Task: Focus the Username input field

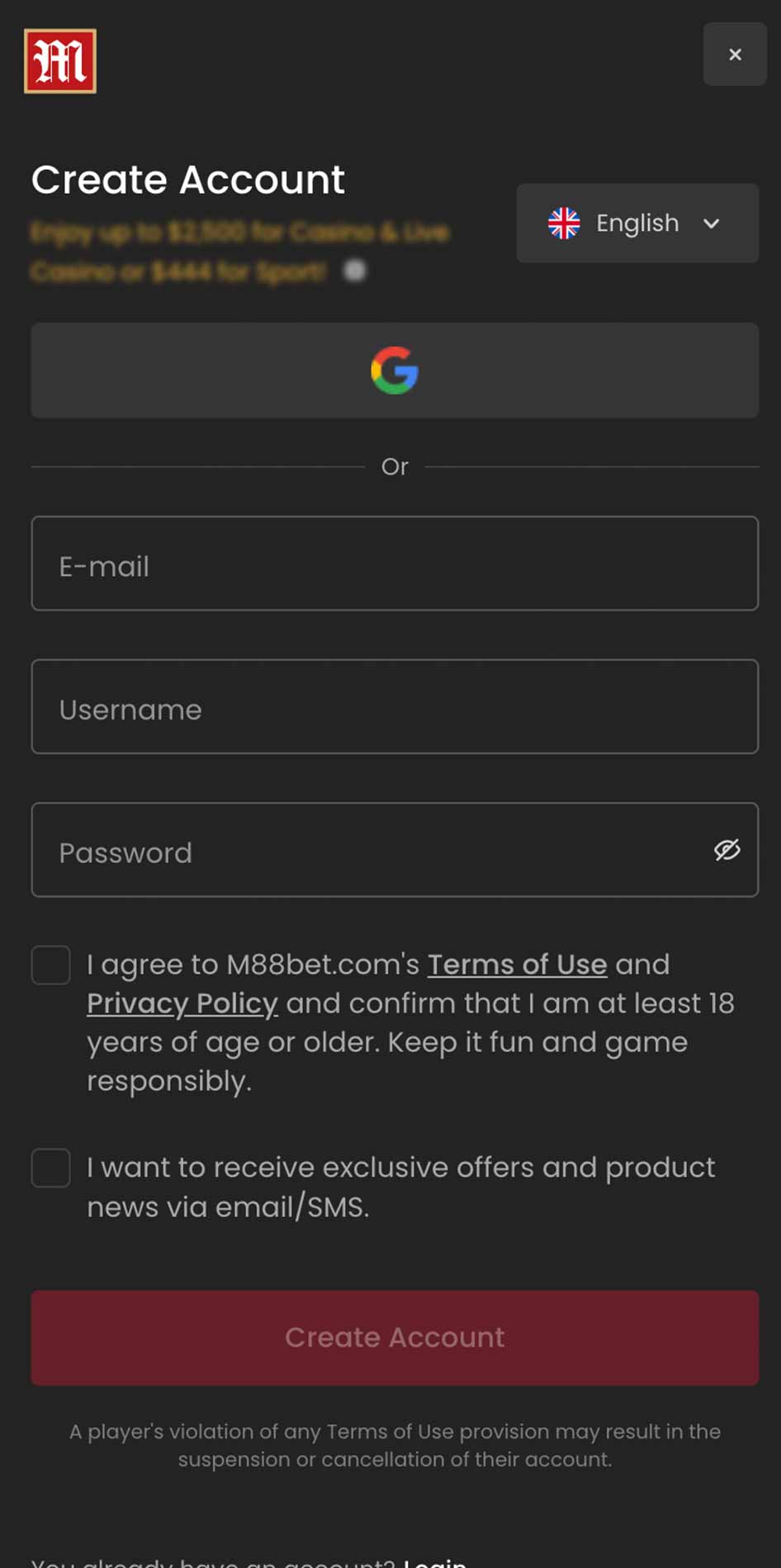Action: click(395, 706)
